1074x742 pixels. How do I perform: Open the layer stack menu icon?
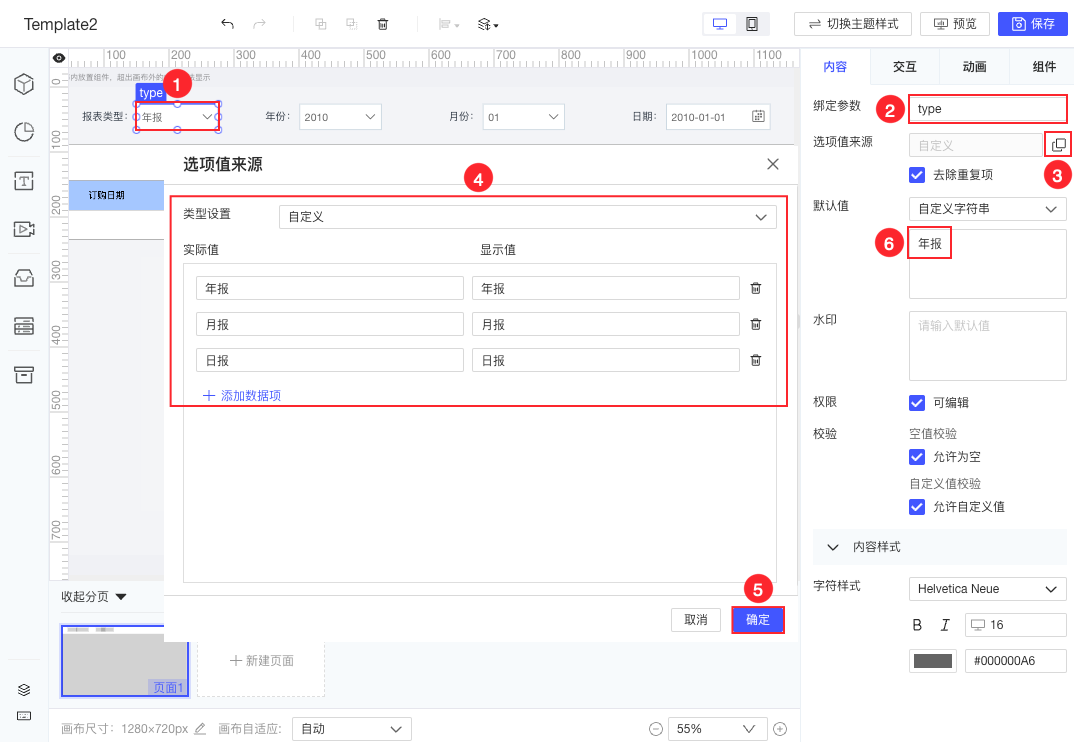(x=488, y=25)
